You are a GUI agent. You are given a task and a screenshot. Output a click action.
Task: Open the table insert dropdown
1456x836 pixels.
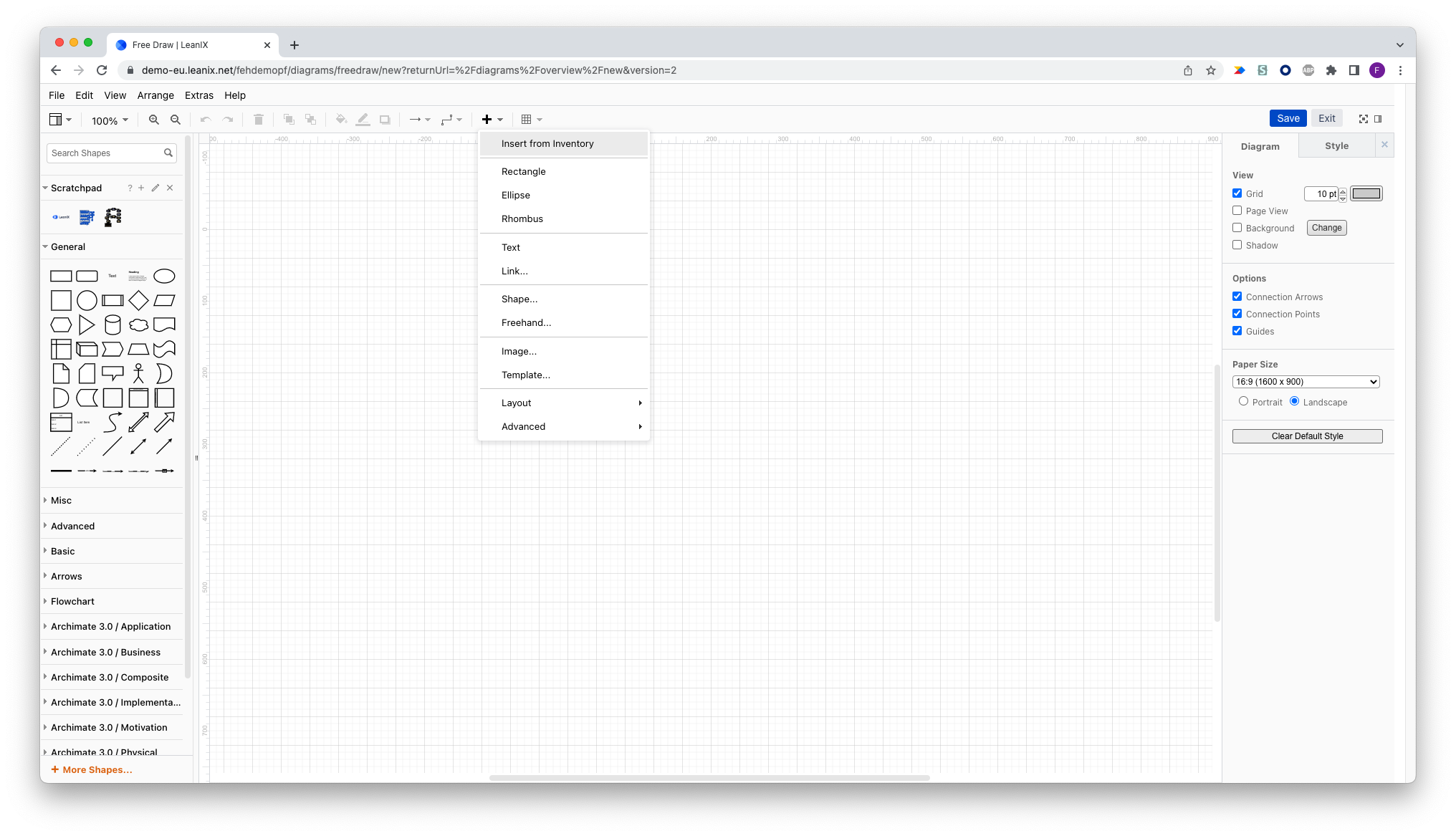click(x=532, y=120)
